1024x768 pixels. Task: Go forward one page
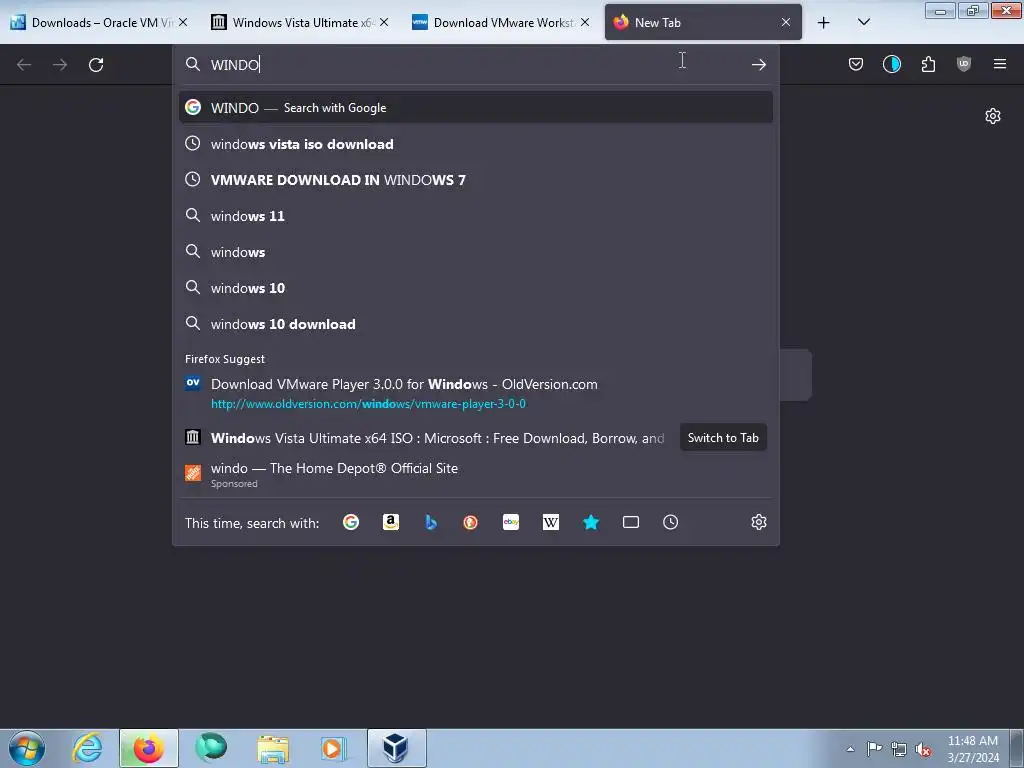point(60,65)
